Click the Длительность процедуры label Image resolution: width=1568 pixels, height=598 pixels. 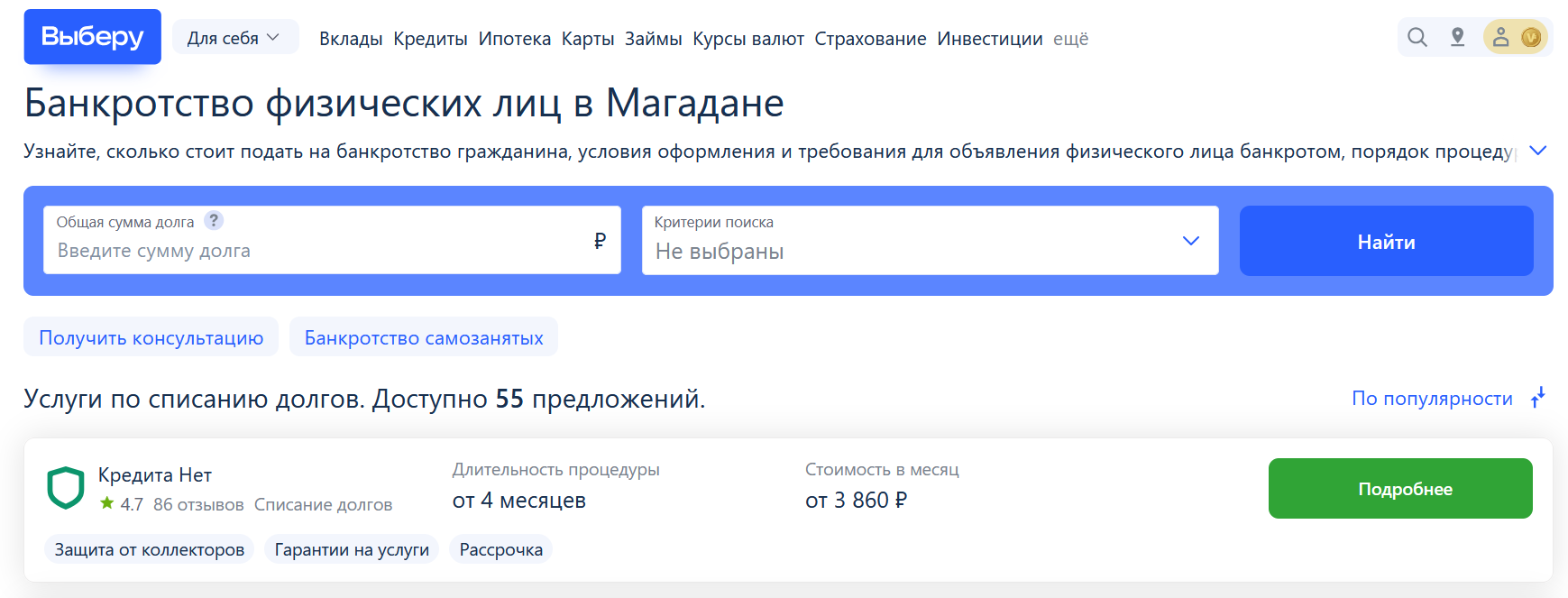pos(555,469)
